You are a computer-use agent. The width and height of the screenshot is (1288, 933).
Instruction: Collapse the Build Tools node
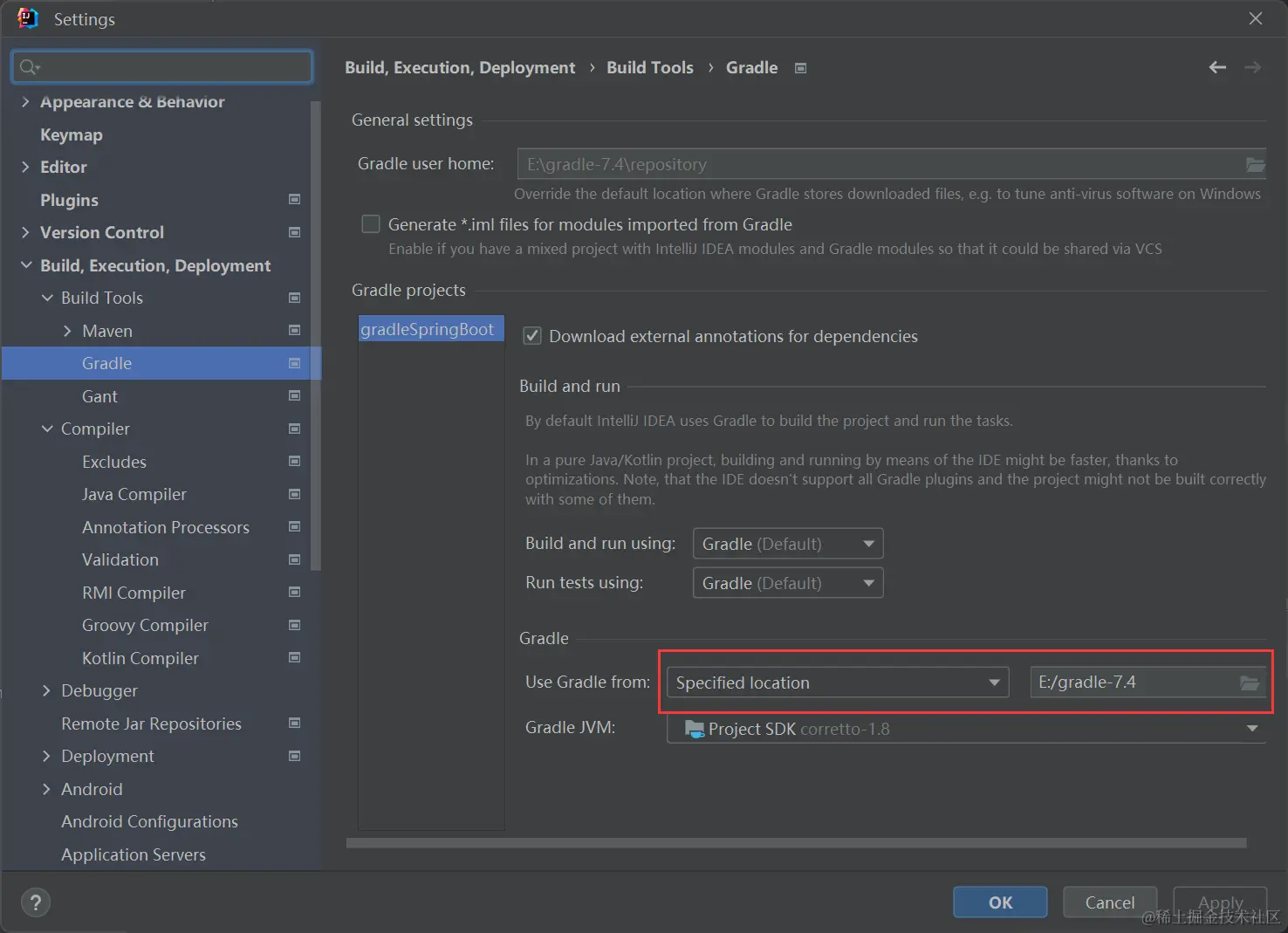[x=47, y=298]
